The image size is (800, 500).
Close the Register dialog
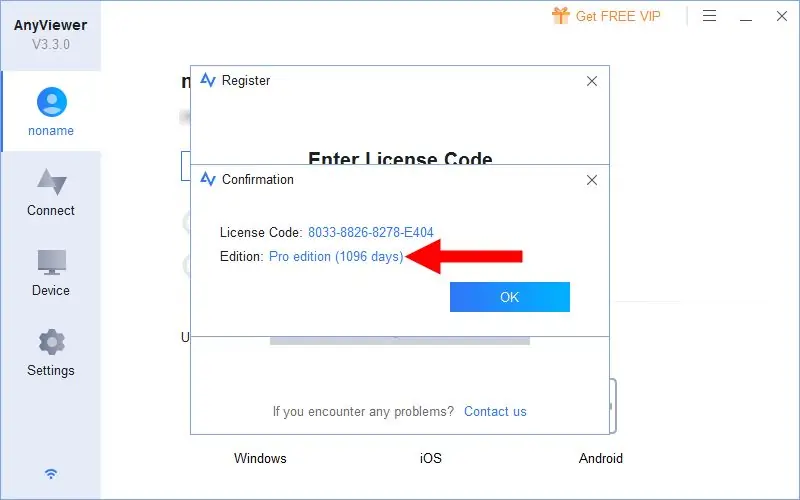pyautogui.click(x=592, y=81)
